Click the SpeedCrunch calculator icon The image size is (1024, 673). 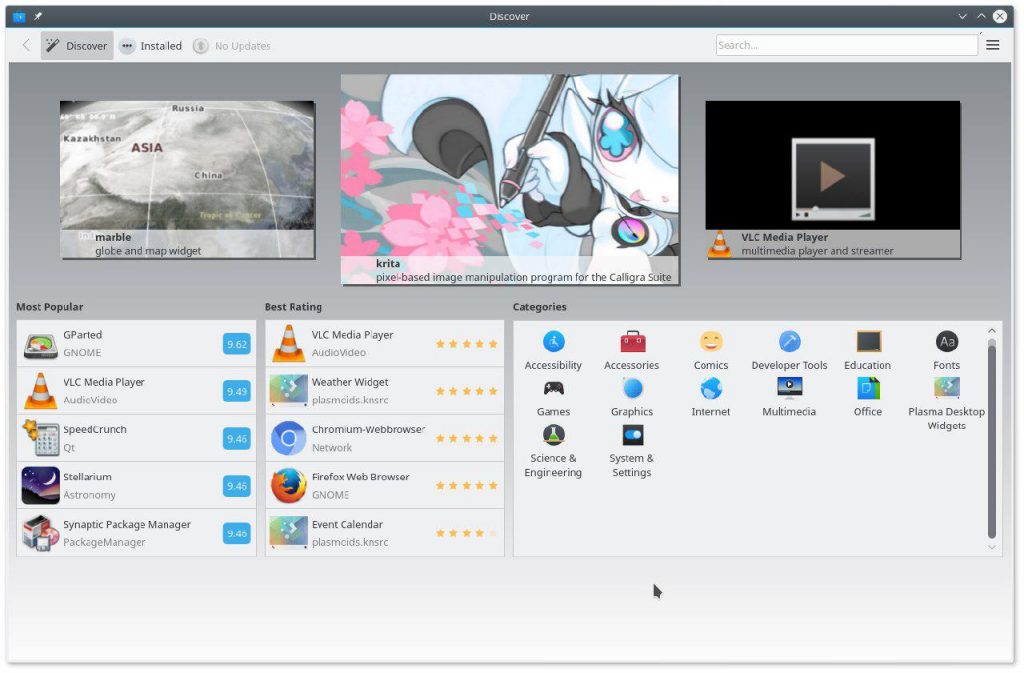(40, 438)
